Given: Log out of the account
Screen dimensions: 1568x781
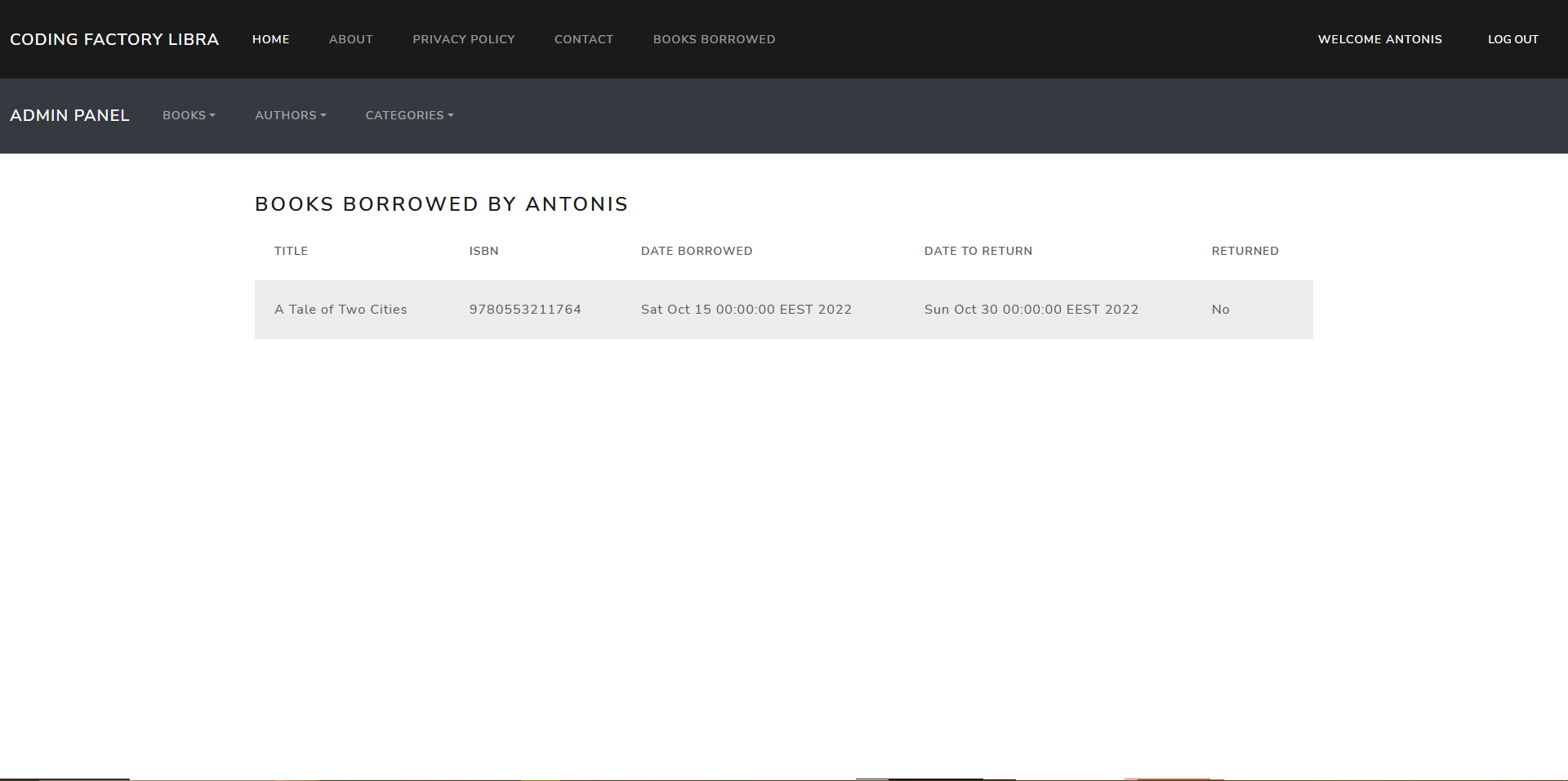Looking at the screenshot, I should point(1512,39).
